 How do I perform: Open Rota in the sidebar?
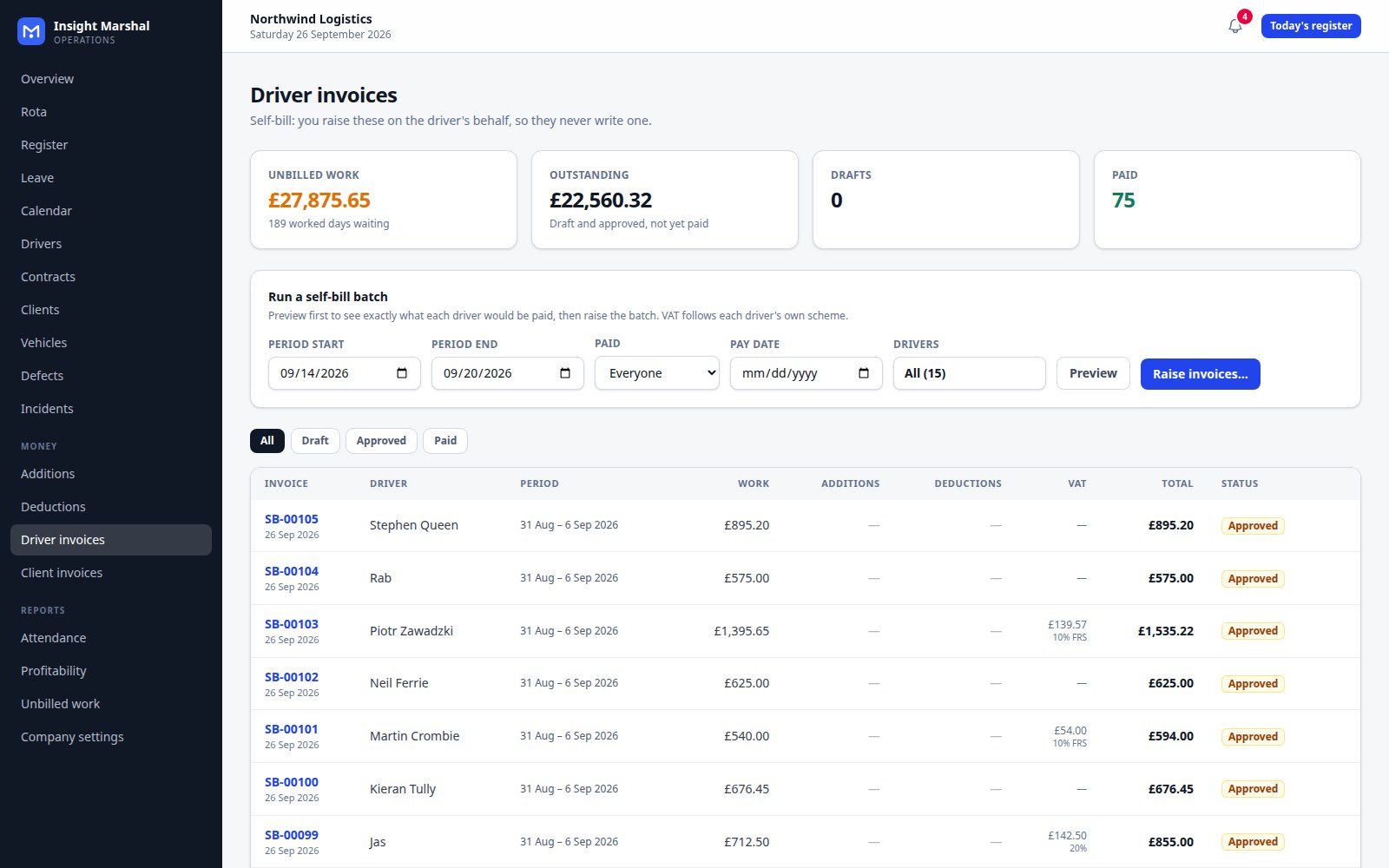click(111, 112)
